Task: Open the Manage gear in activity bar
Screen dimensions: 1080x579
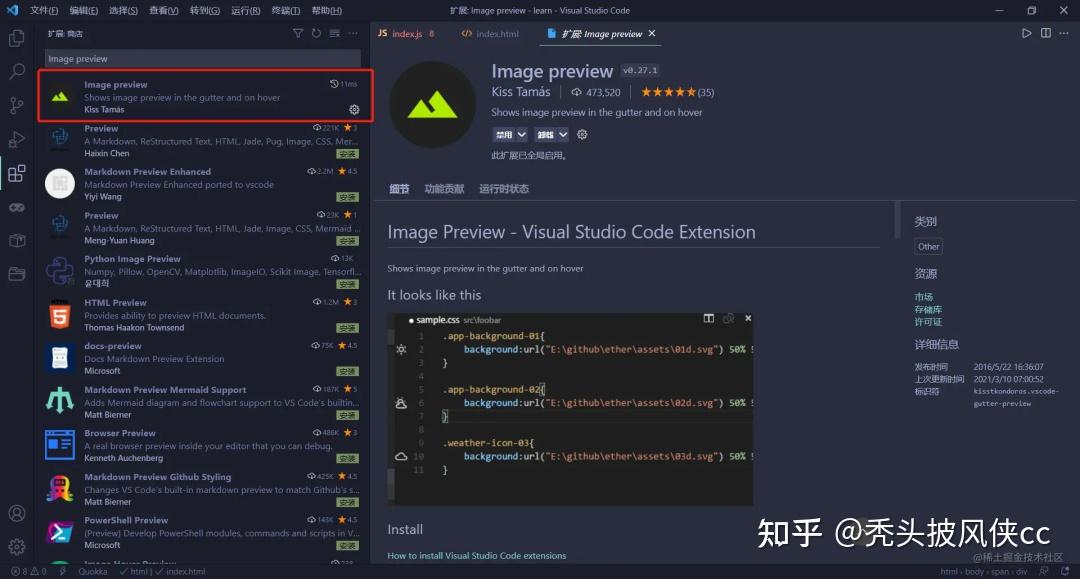Action: coord(17,547)
